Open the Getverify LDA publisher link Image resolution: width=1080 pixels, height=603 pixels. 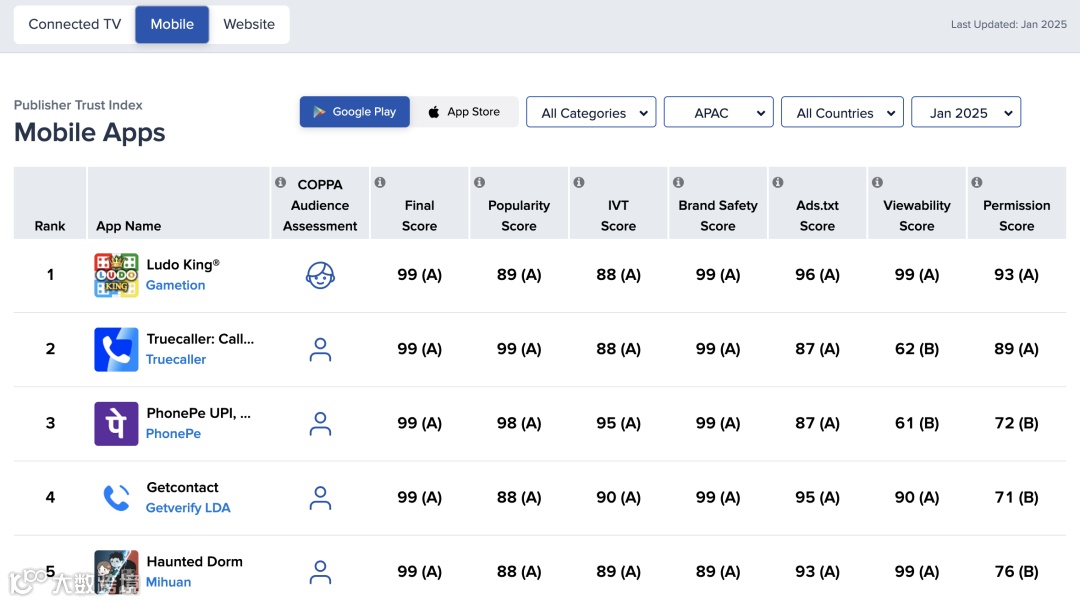pyautogui.click(x=188, y=508)
